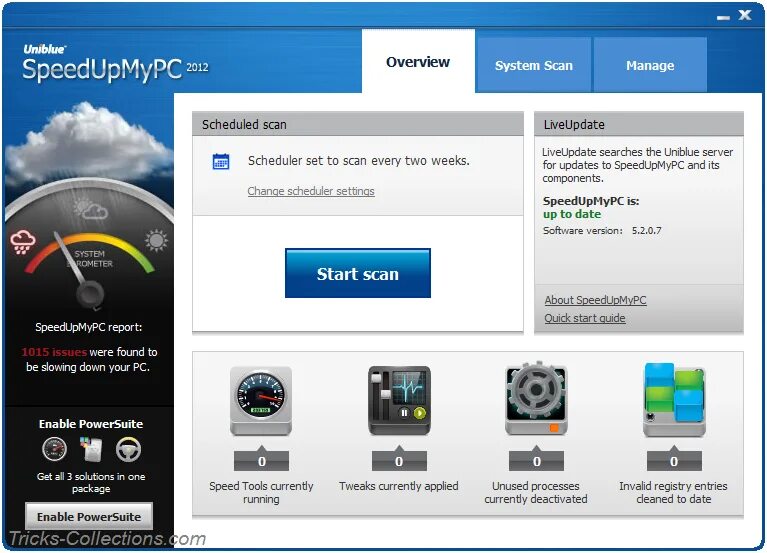The height and width of the screenshot is (553, 767).
Task: Click the colored blocks registry icon
Action: click(674, 399)
